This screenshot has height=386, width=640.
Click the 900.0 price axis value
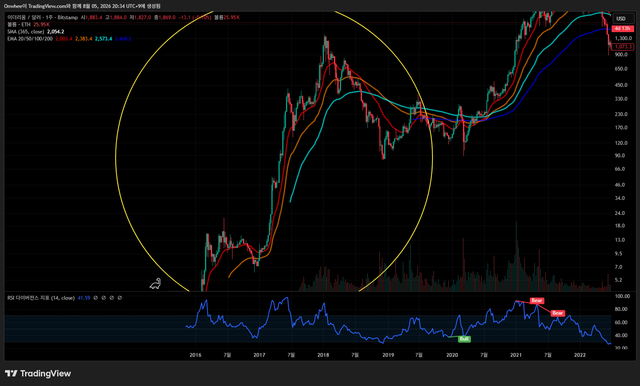point(620,54)
